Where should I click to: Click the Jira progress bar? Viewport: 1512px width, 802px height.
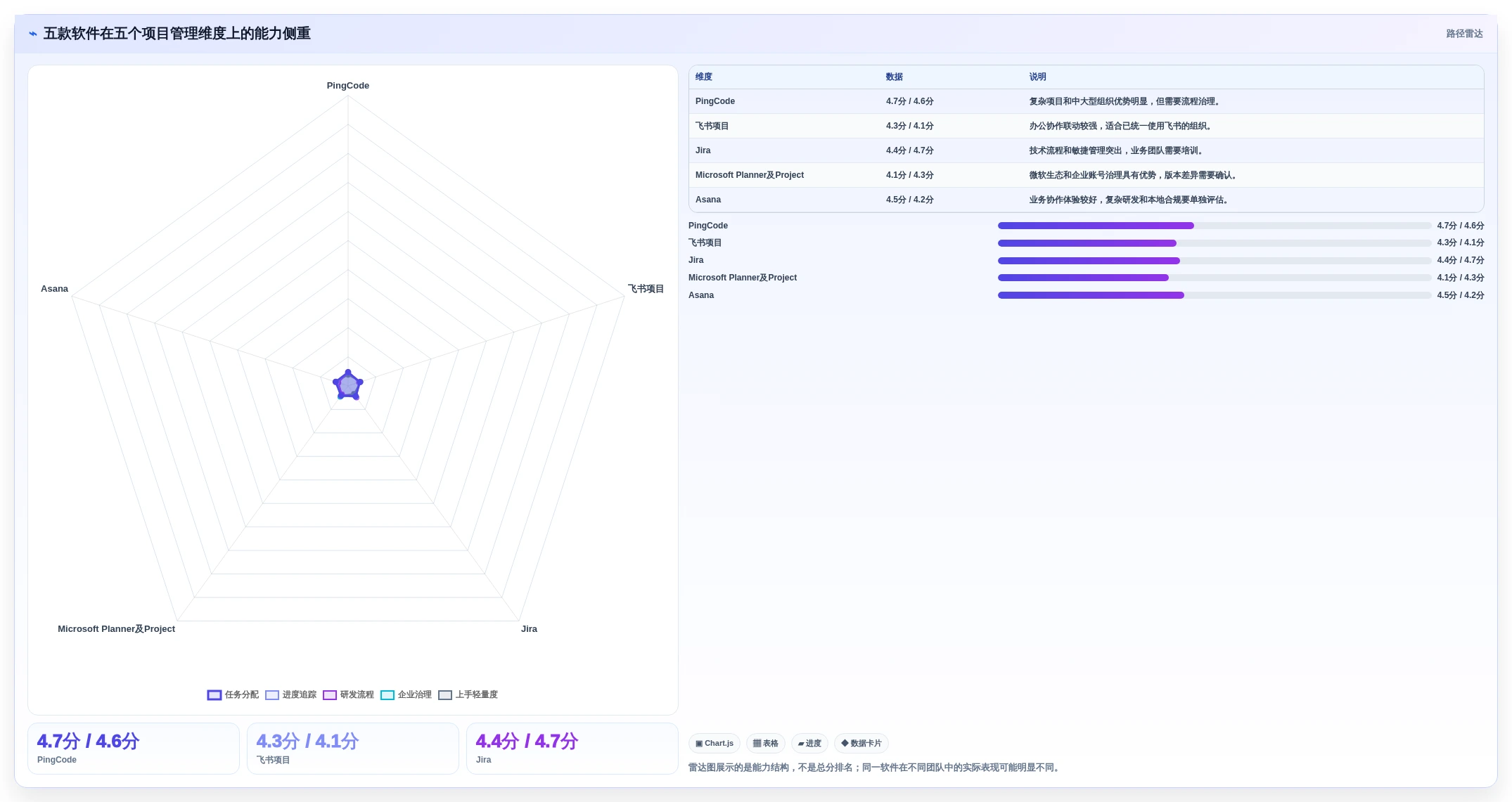(1215, 261)
